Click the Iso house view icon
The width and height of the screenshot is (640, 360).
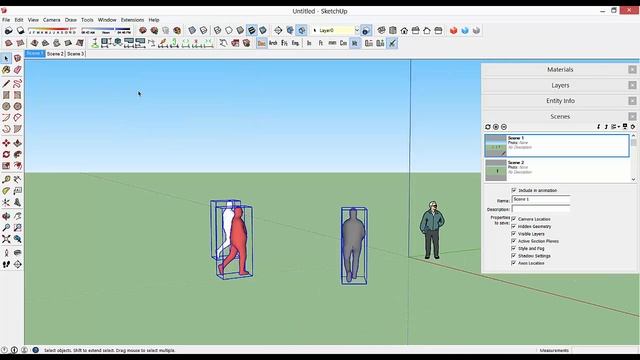pyautogui.click(x=381, y=31)
